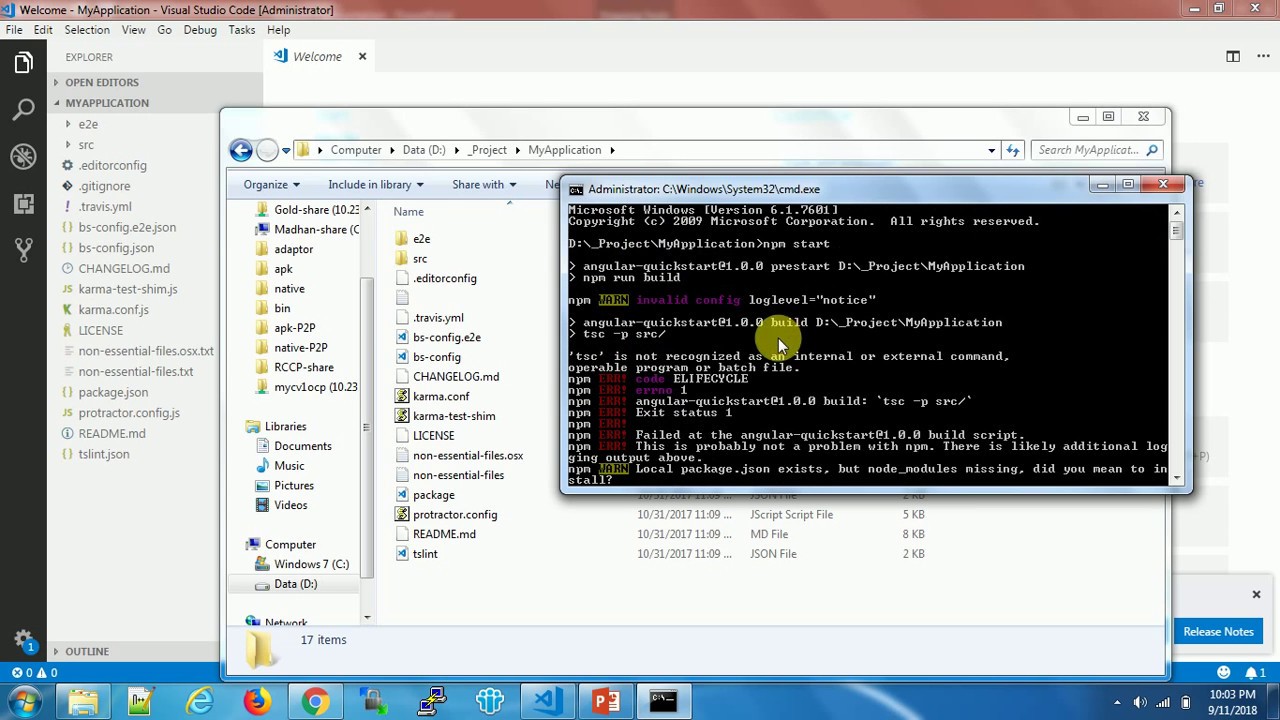The image size is (1280, 720).
Task: Open the Debug menu in VS Code
Action: (x=200, y=30)
